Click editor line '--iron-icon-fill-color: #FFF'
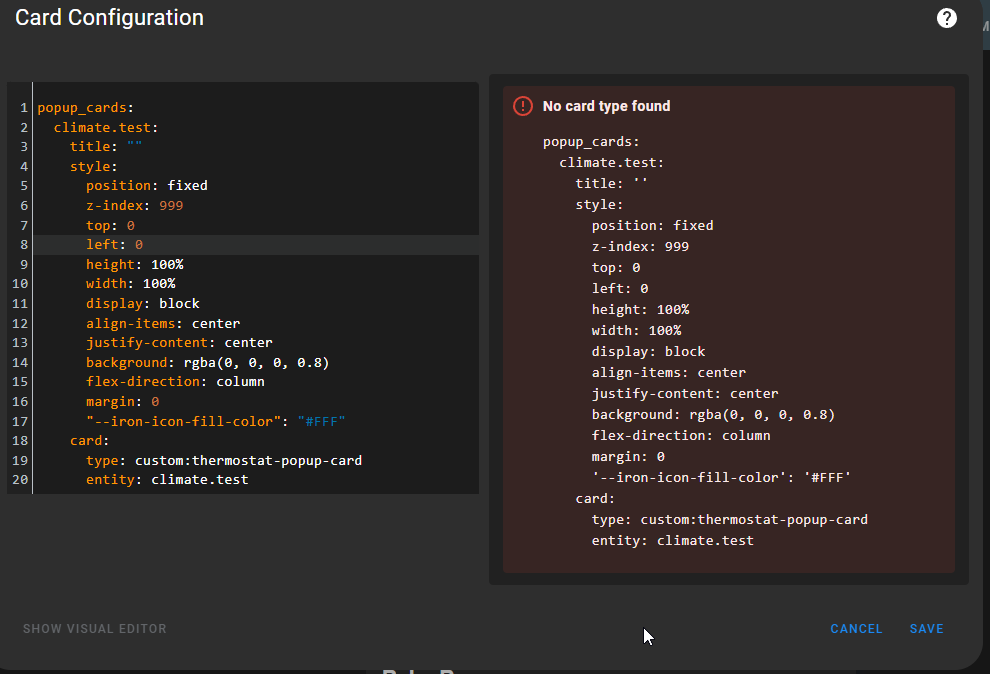Screen dimensions: 990x674 (216, 422)
